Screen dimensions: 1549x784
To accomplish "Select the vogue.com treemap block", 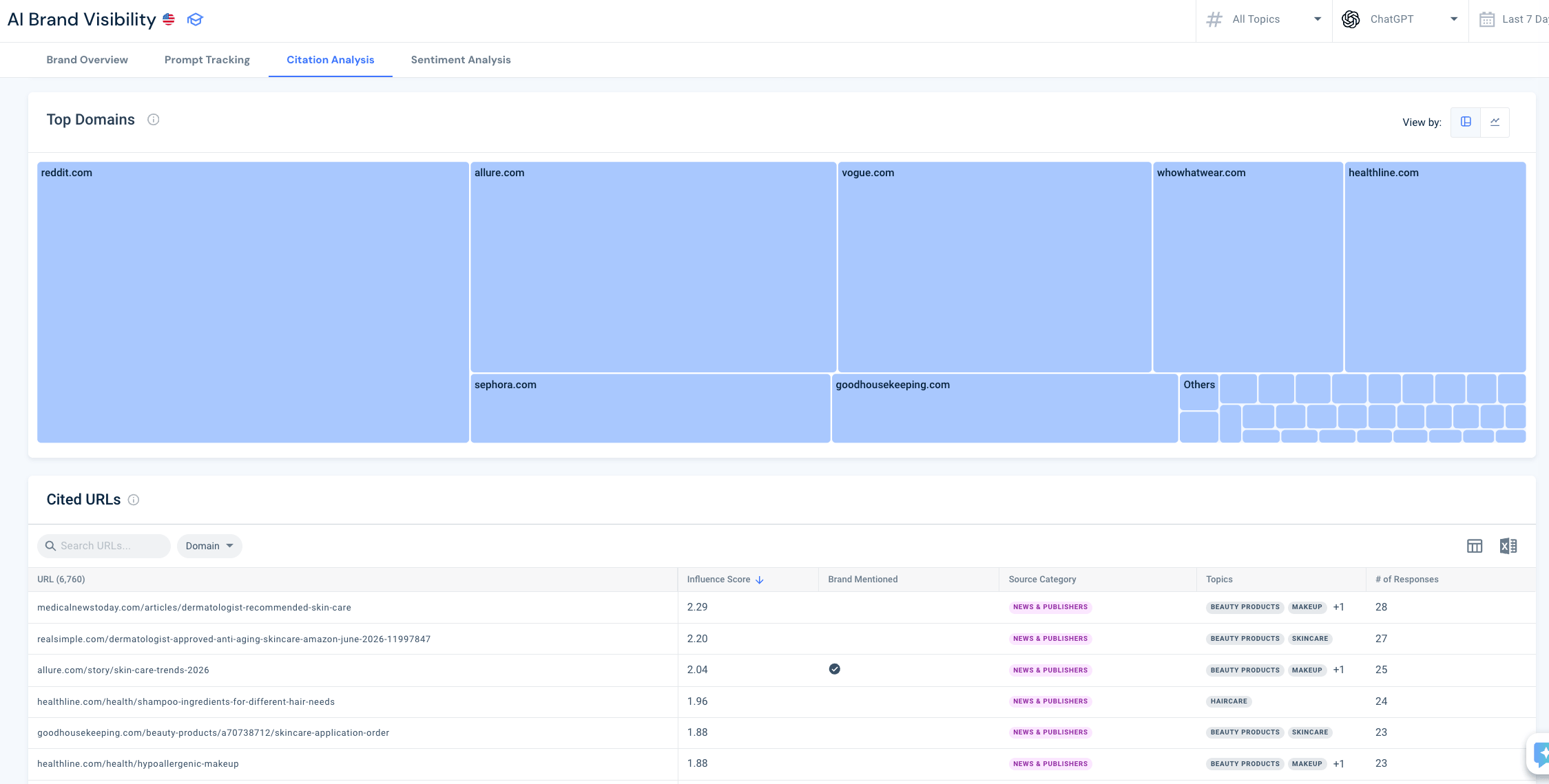I will [x=995, y=267].
